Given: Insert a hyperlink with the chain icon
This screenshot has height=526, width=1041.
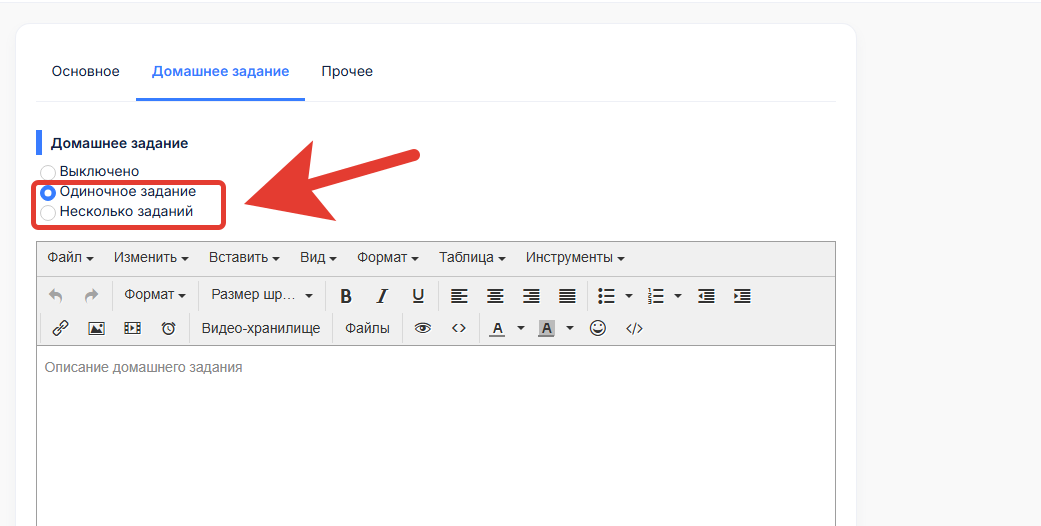Looking at the screenshot, I should (60, 328).
